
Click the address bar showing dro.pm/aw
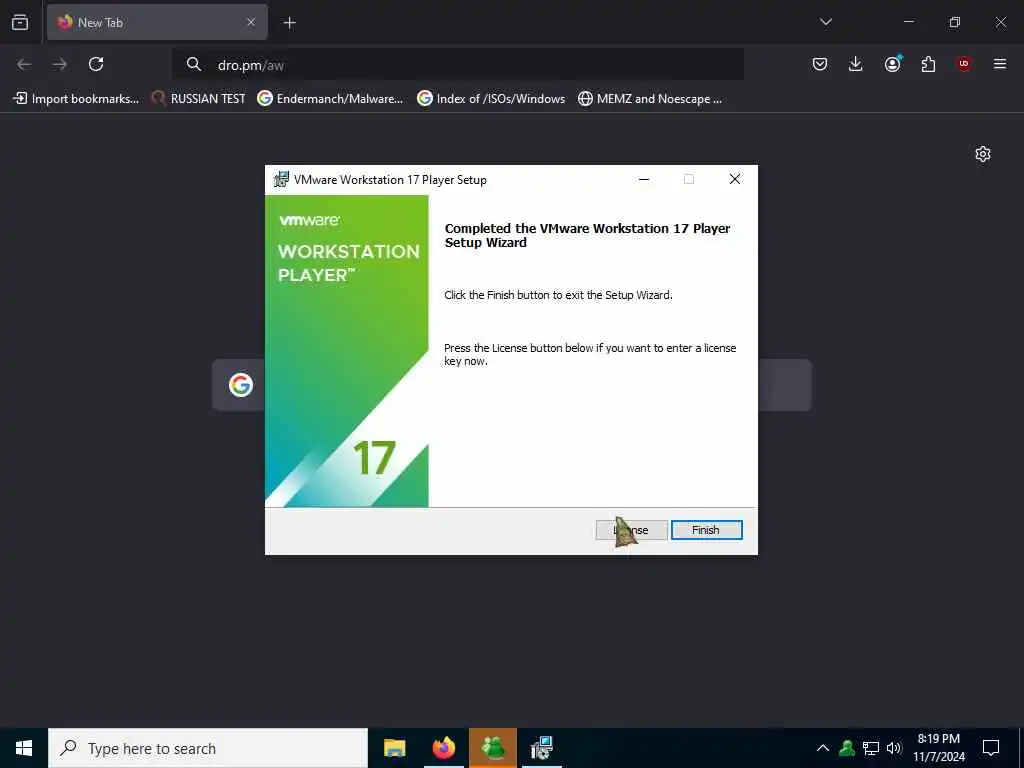tap(457, 65)
